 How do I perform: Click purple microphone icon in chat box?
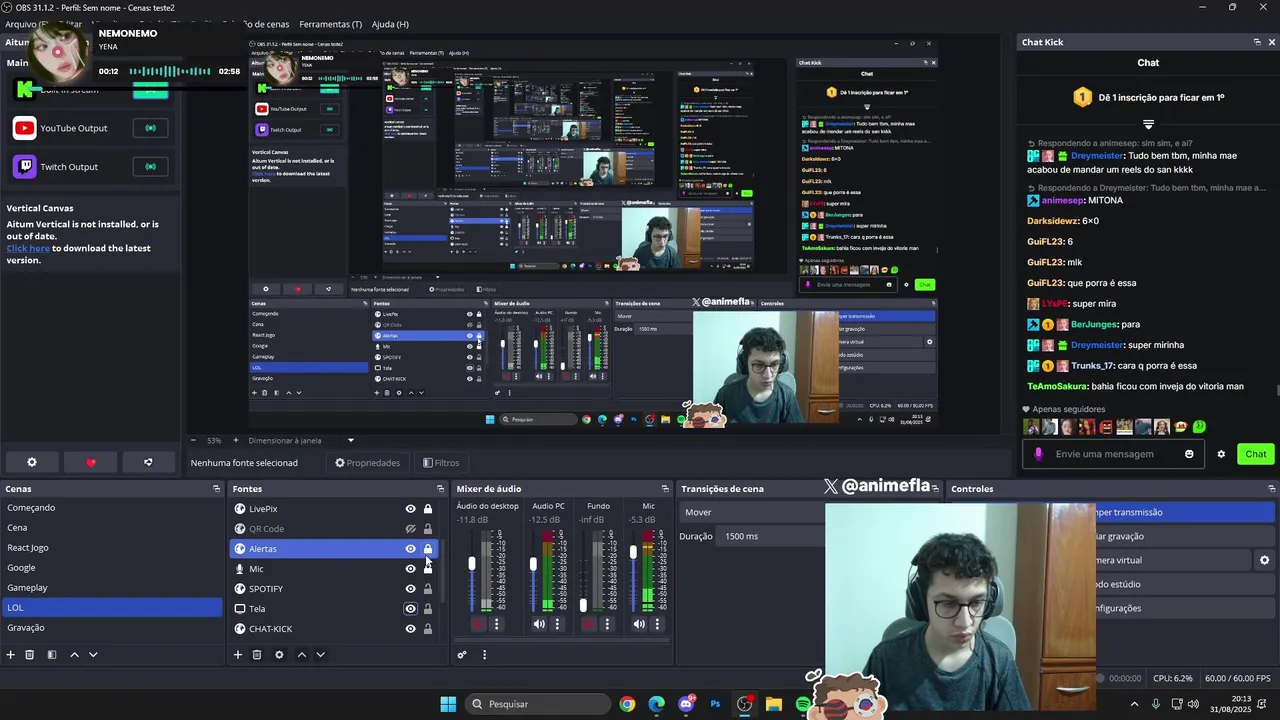[1038, 454]
